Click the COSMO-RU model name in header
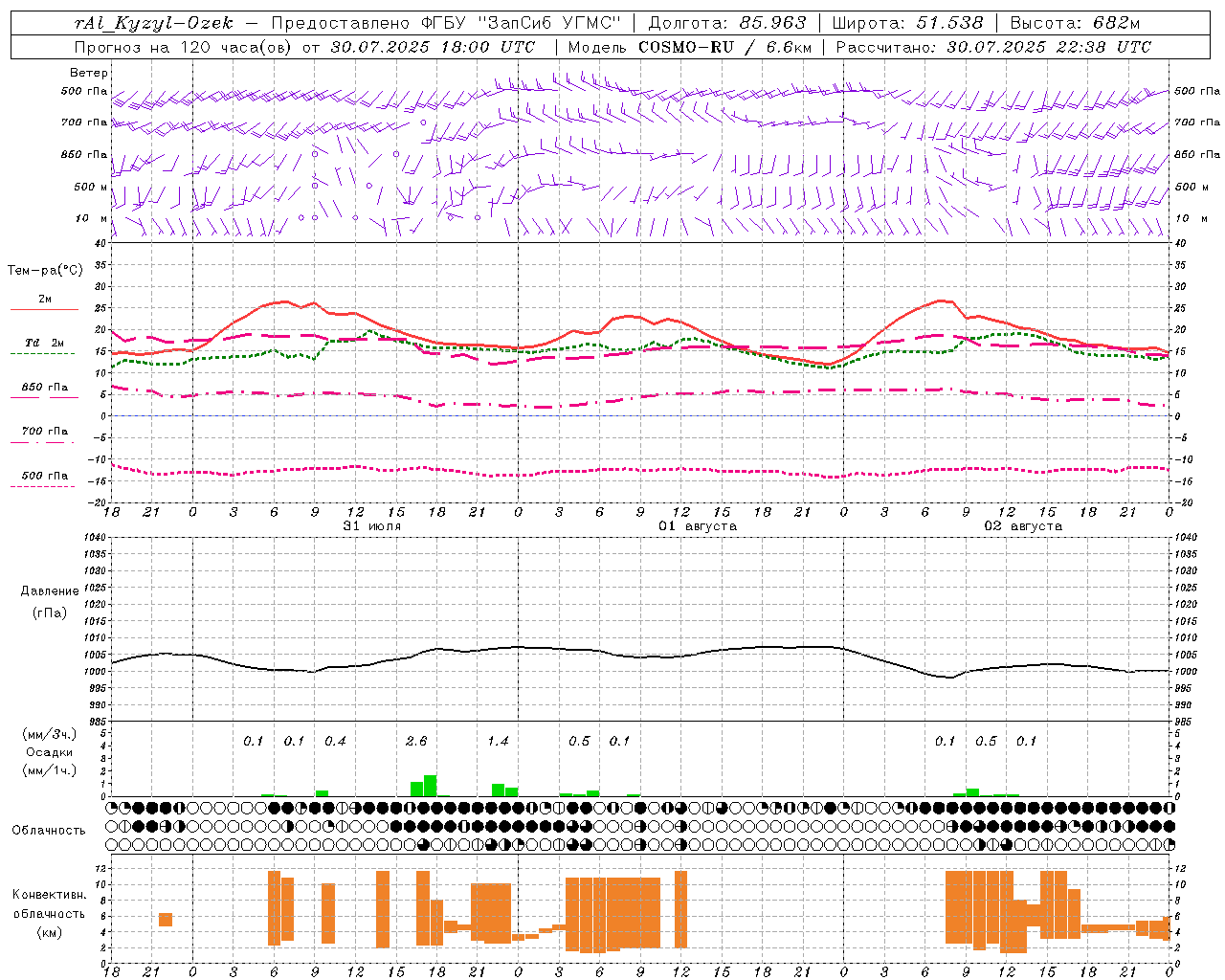 click(x=685, y=47)
